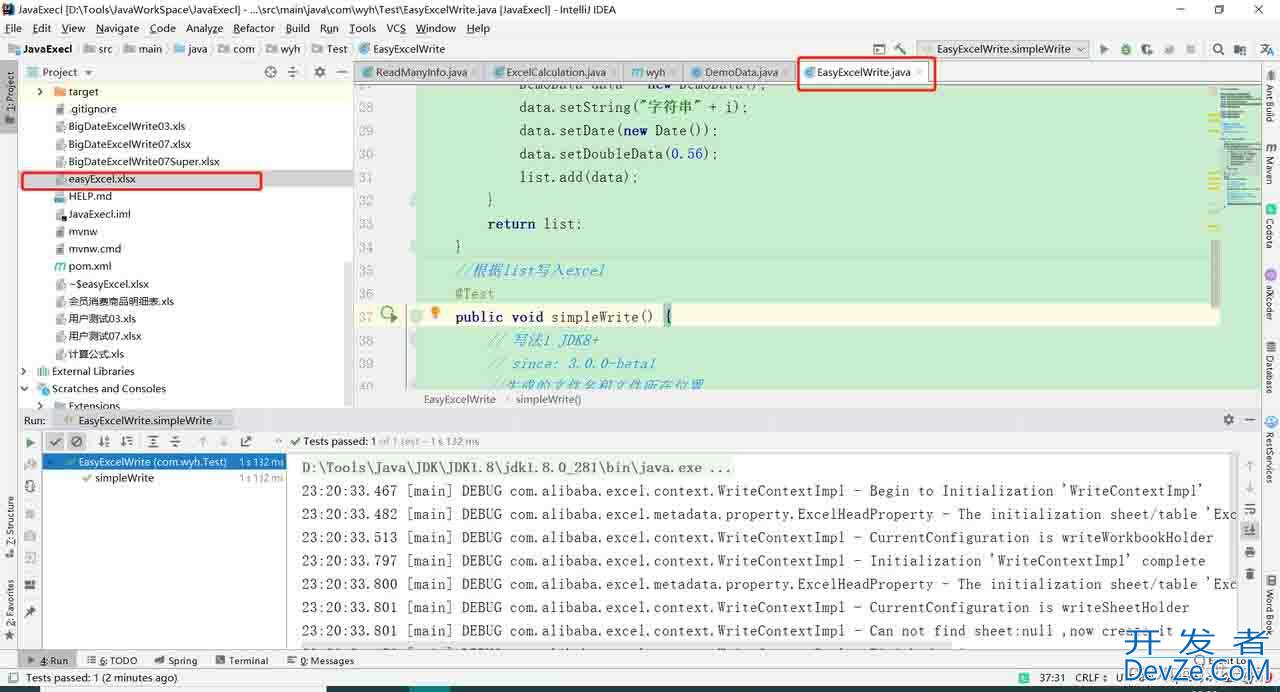
Task: Select pom.xml in project tree
Action: coord(89,266)
